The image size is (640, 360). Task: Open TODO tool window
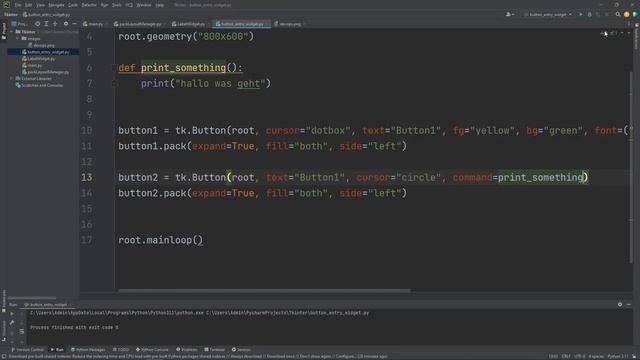coord(121,350)
